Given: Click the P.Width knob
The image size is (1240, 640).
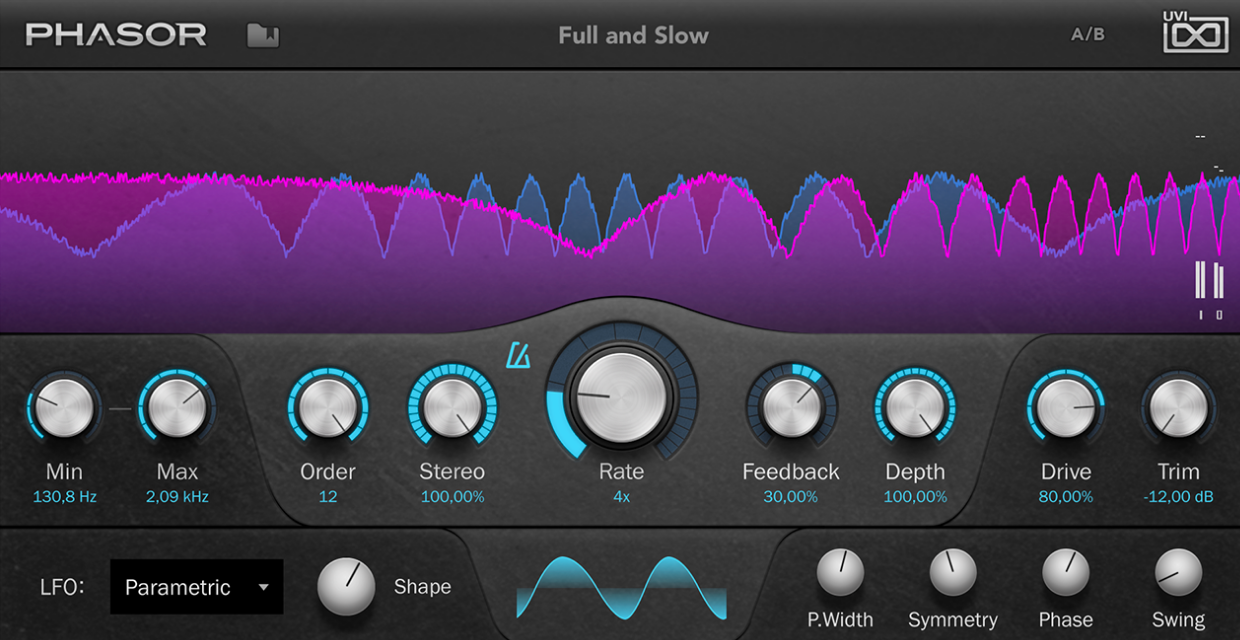Looking at the screenshot, I should click(x=840, y=574).
